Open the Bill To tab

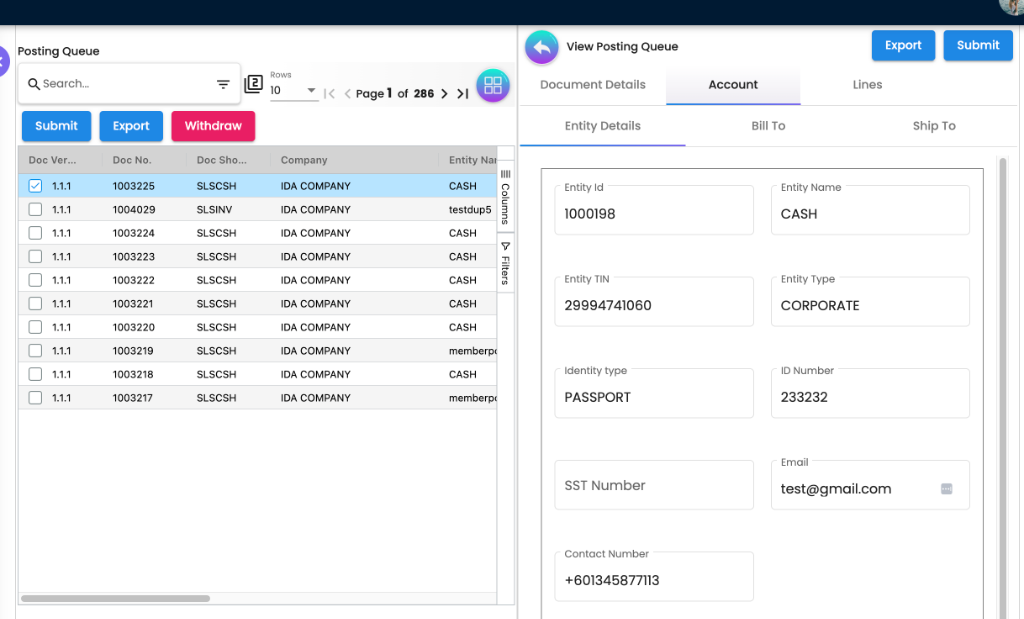(768, 126)
